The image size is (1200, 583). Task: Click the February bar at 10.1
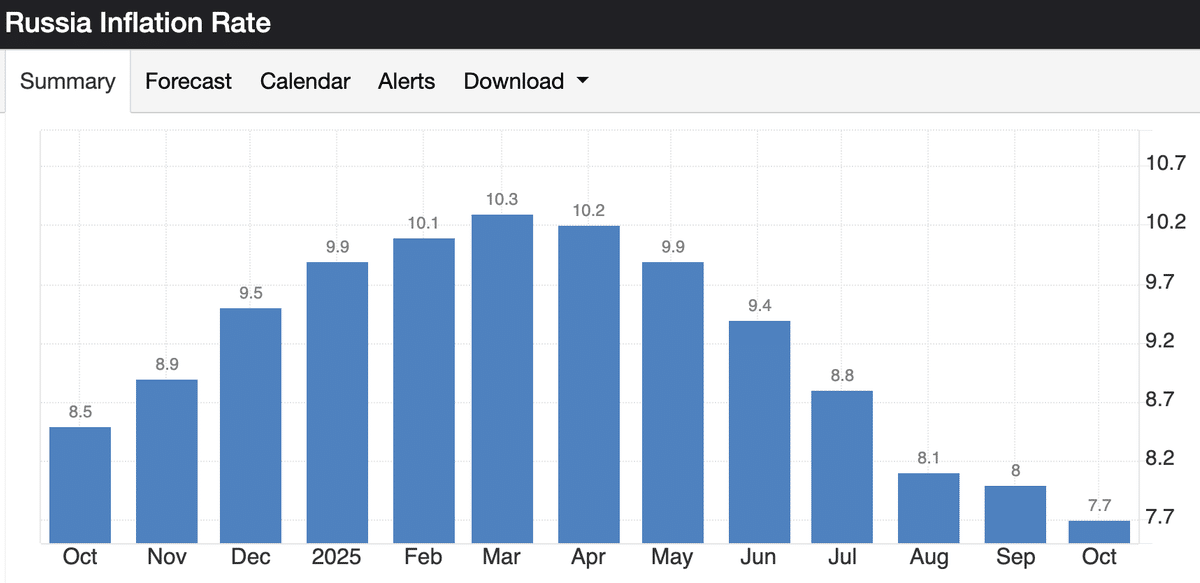tap(424, 390)
